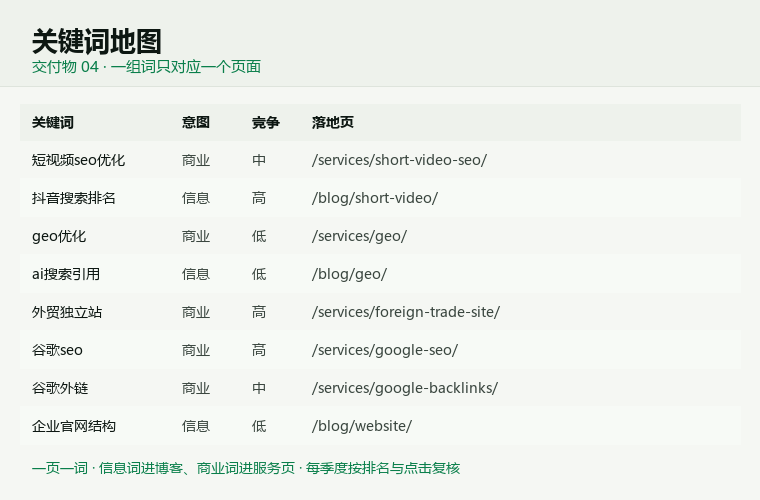The width and height of the screenshot is (760, 500).
Task: Click the path /services/google-seo/
Action: tap(385, 350)
